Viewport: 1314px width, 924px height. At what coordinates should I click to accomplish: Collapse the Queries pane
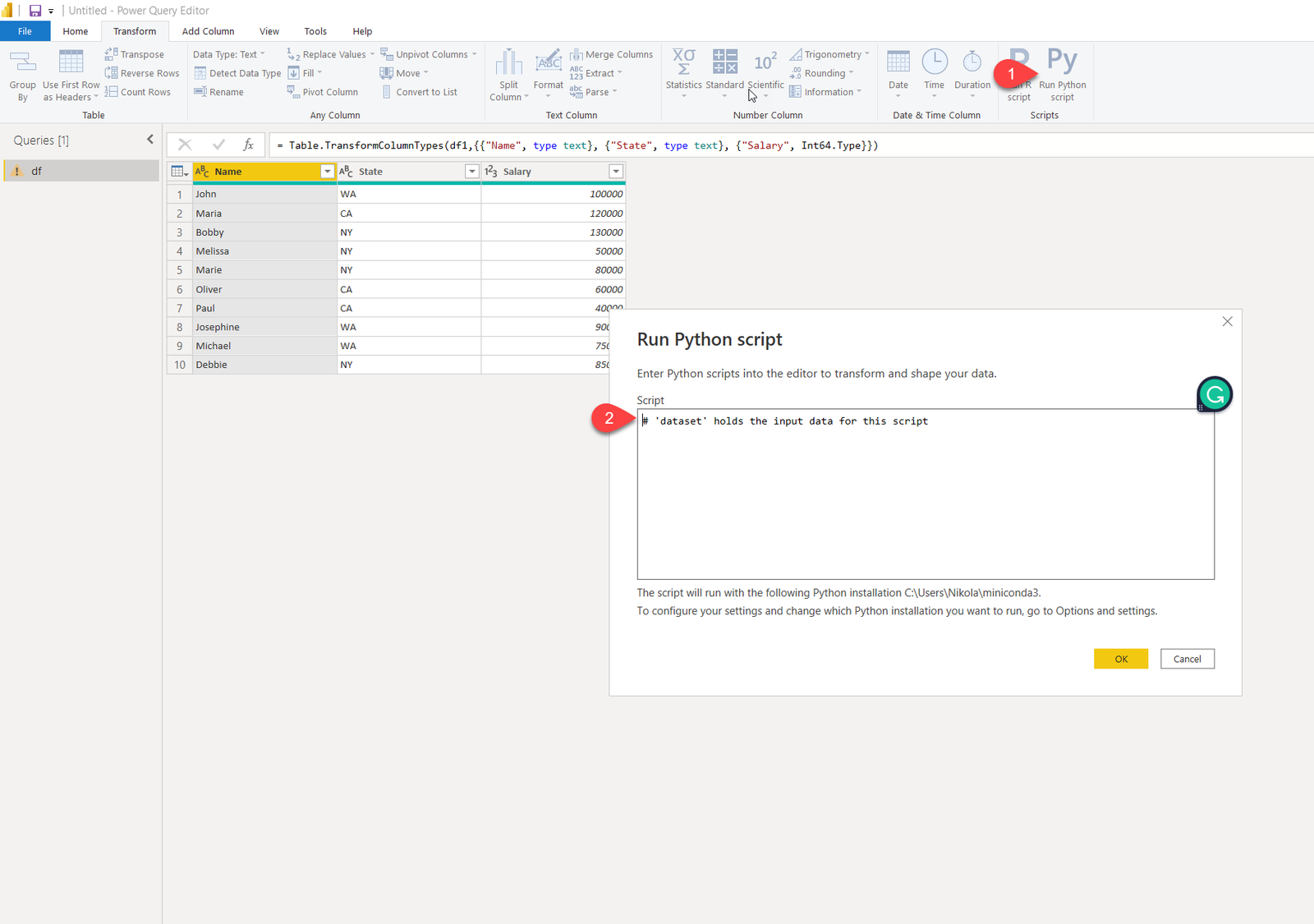150,140
